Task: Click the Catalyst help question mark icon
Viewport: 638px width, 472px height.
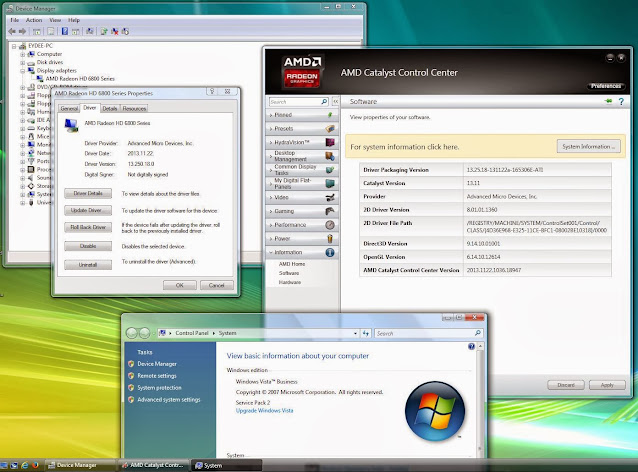Action: 621,101
